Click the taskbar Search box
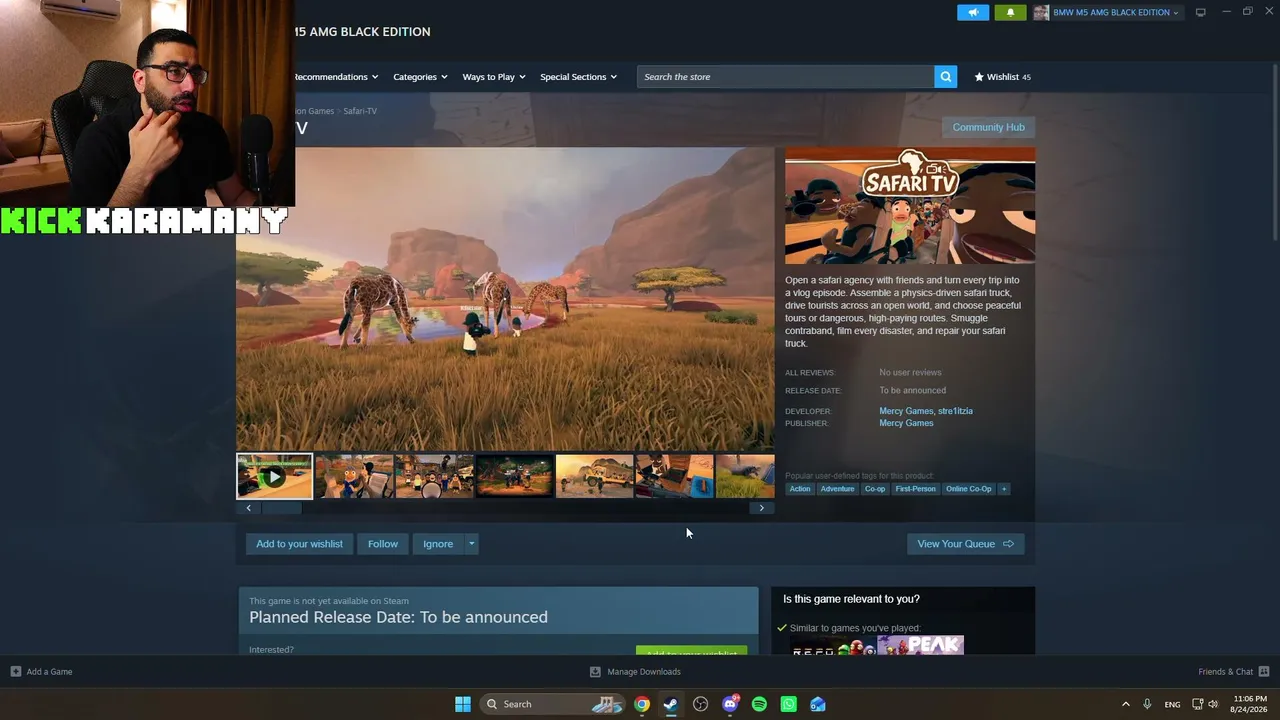The height and width of the screenshot is (720, 1280). (x=553, y=704)
